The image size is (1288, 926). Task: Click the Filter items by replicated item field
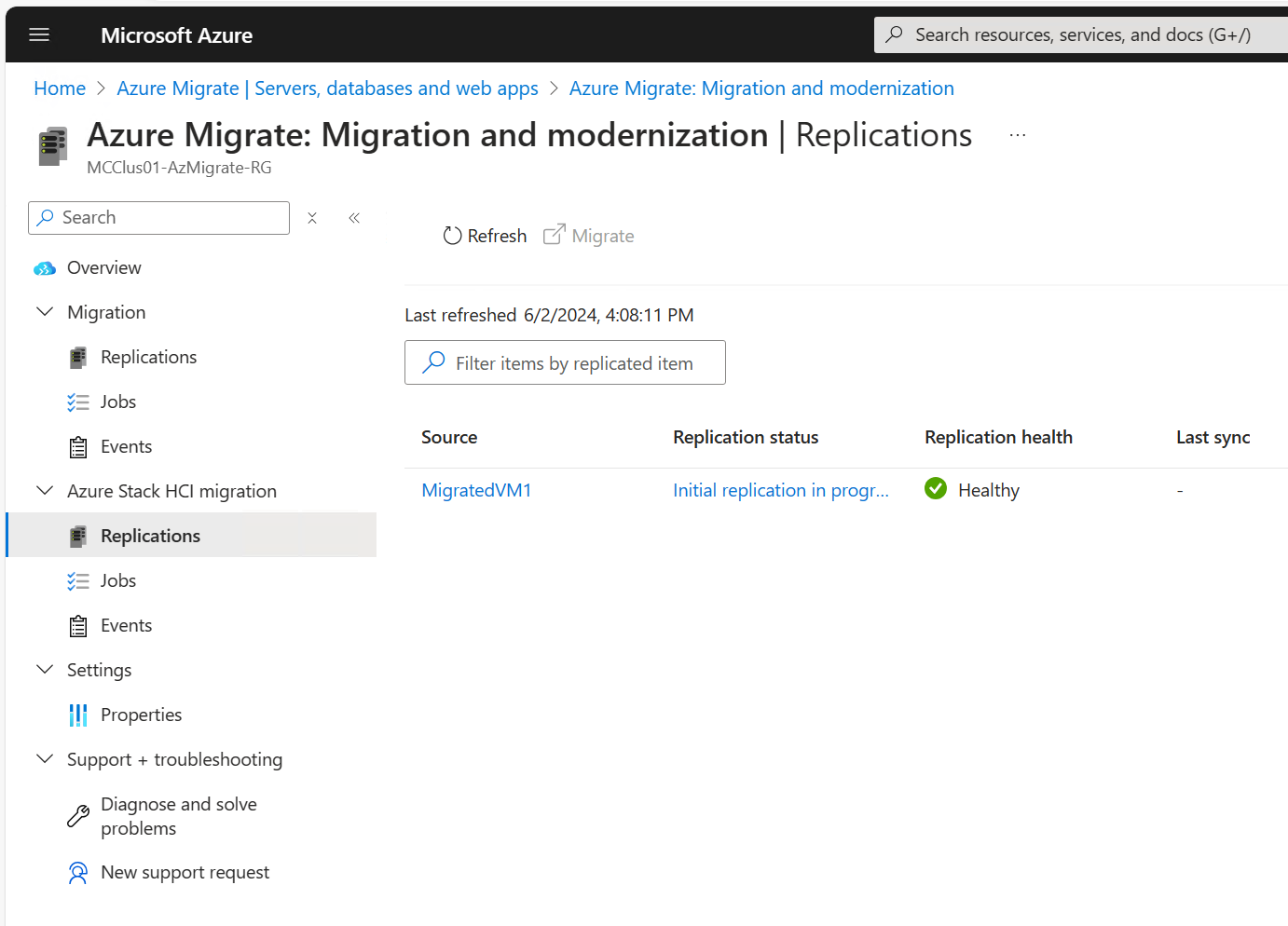[x=573, y=363]
